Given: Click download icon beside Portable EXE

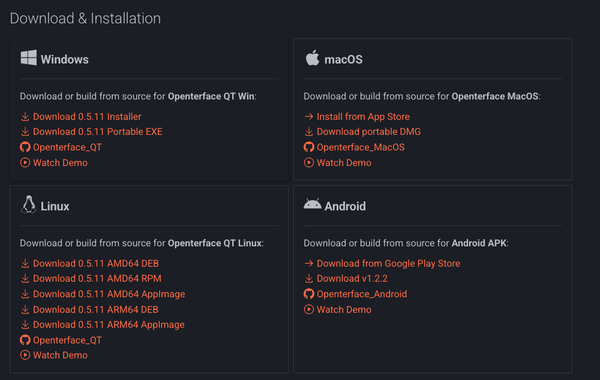Looking at the screenshot, I should click(x=25, y=132).
